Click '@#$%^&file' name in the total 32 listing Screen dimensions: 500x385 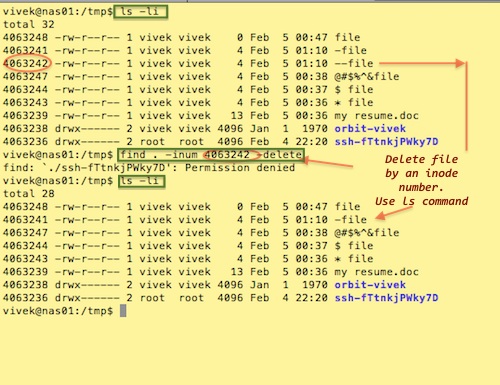coord(367,77)
